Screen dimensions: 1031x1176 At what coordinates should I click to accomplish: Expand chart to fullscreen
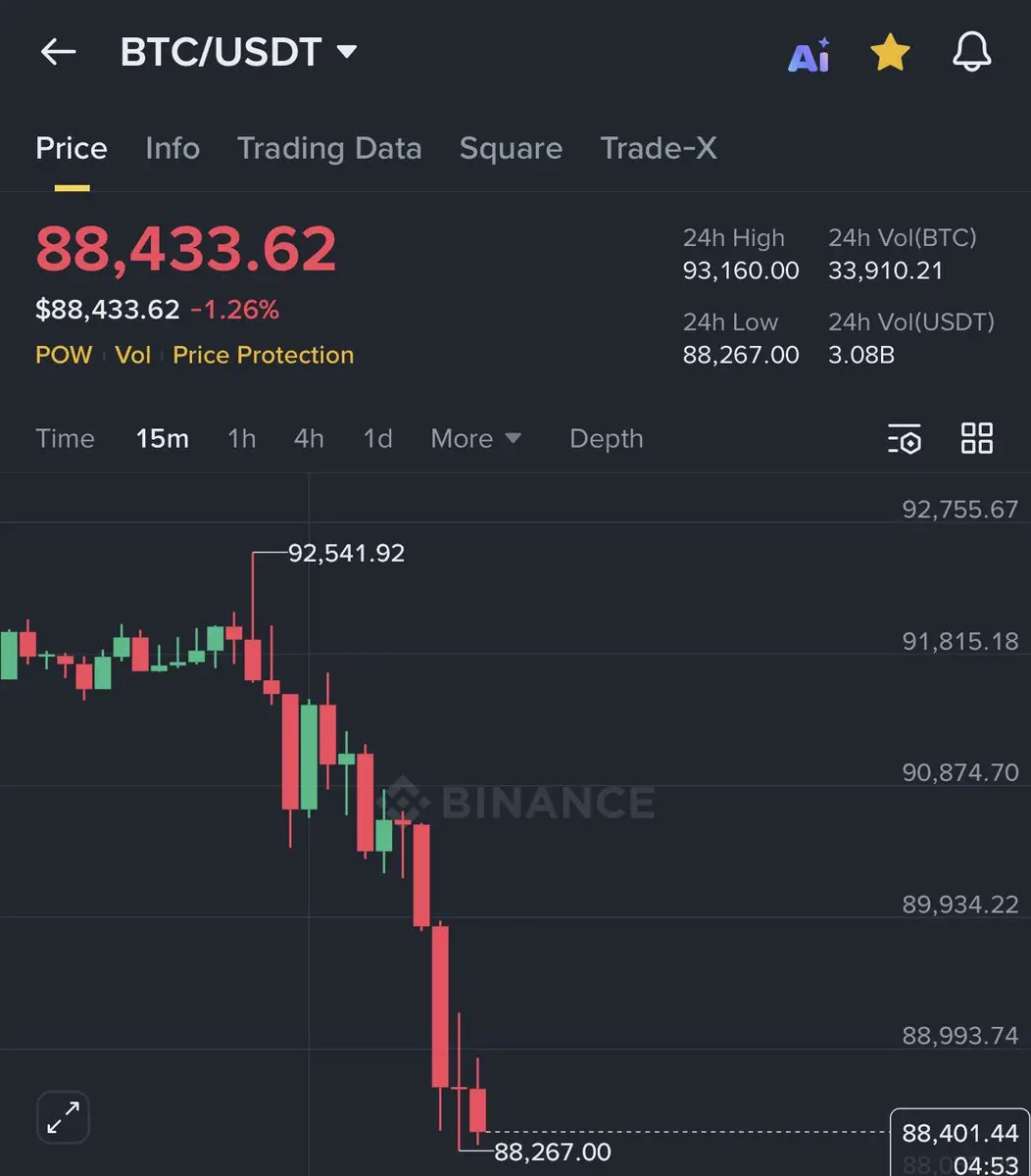coord(64,1117)
